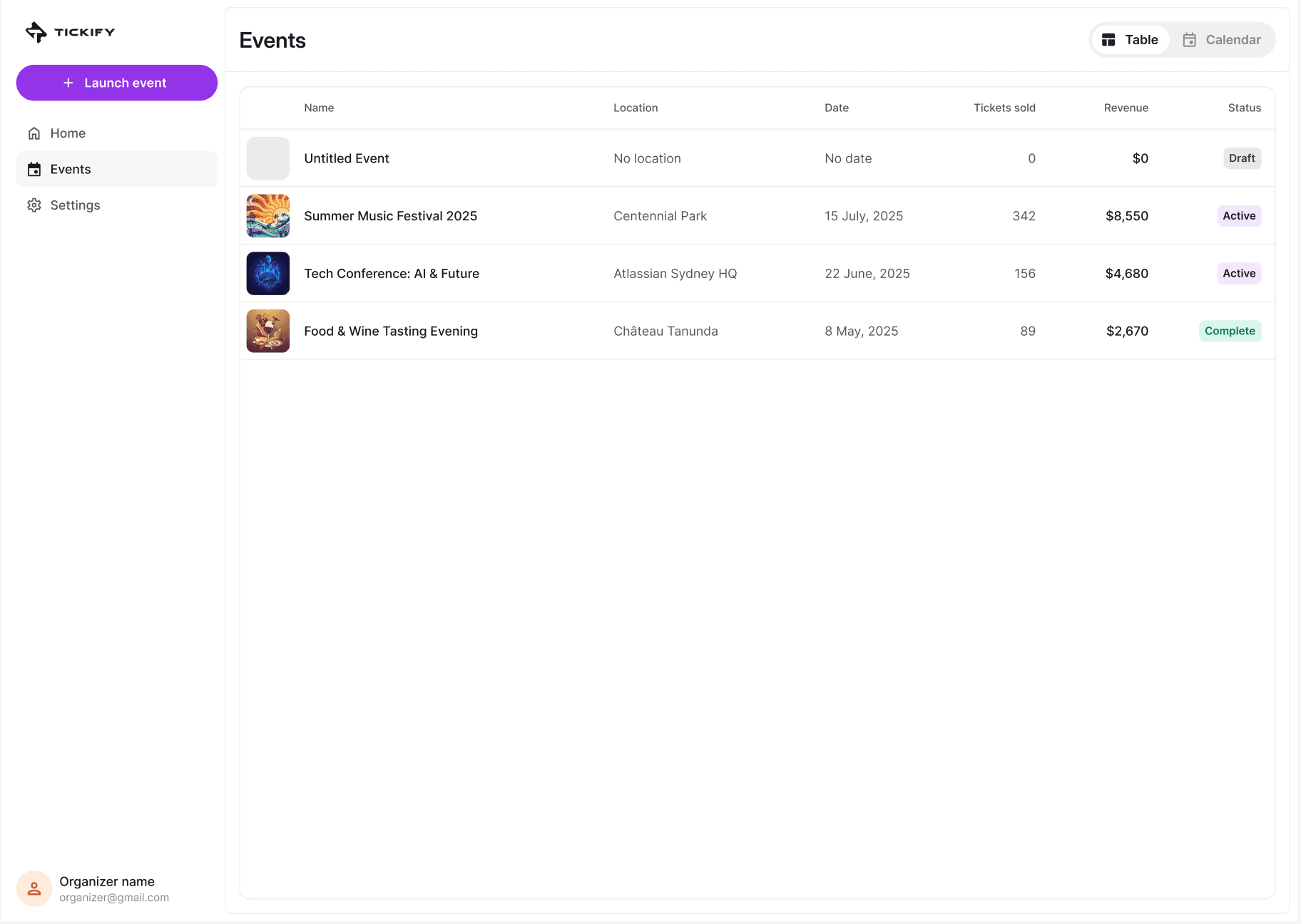Click the Home house icon
The height and width of the screenshot is (924, 1301).
[x=34, y=133]
